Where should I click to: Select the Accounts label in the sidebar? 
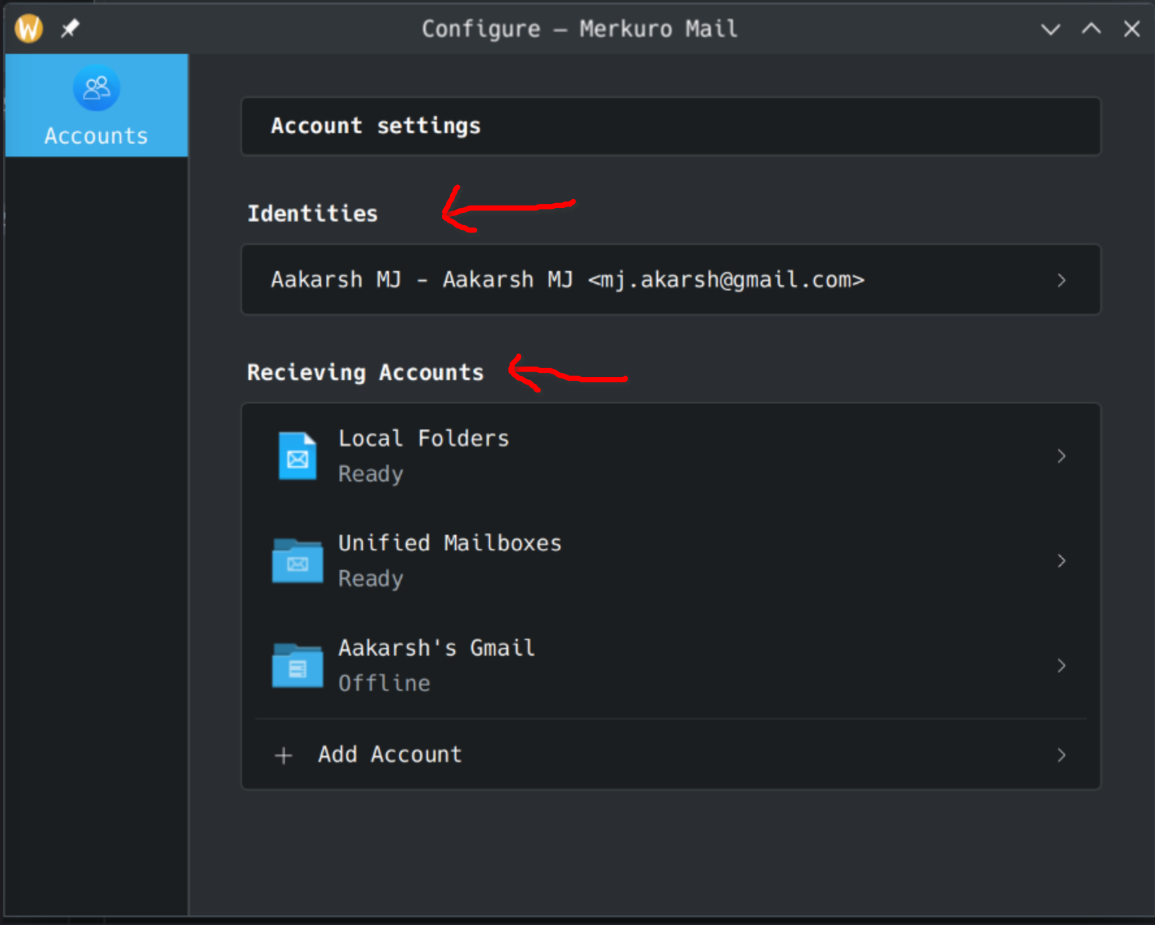(96, 136)
